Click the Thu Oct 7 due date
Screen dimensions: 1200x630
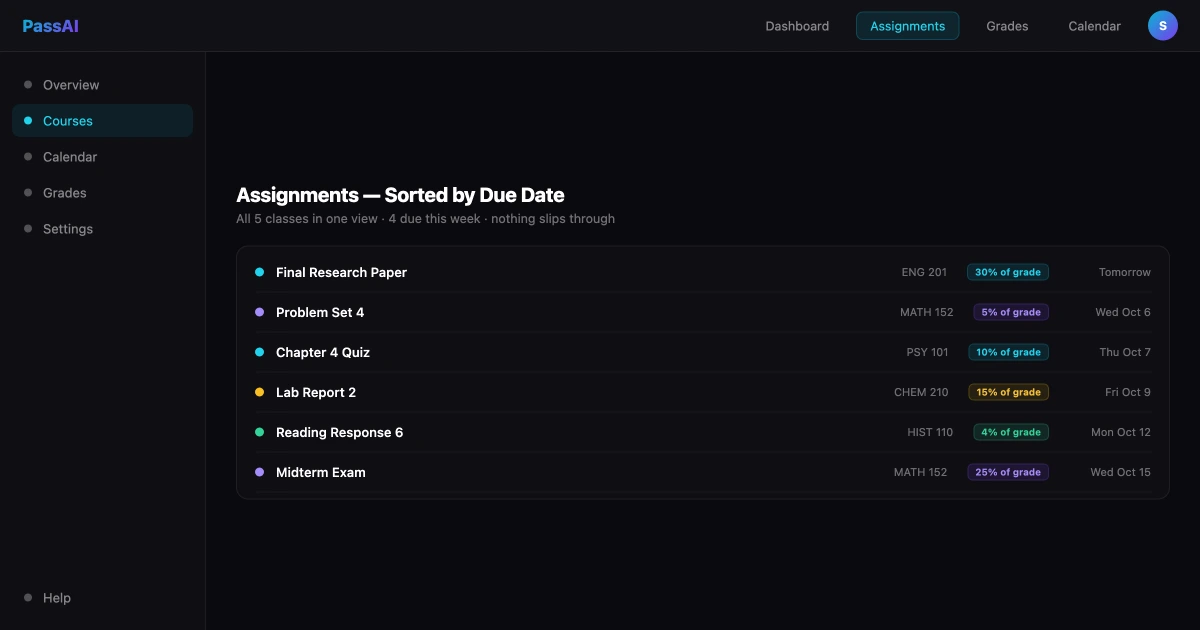(x=1125, y=352)
